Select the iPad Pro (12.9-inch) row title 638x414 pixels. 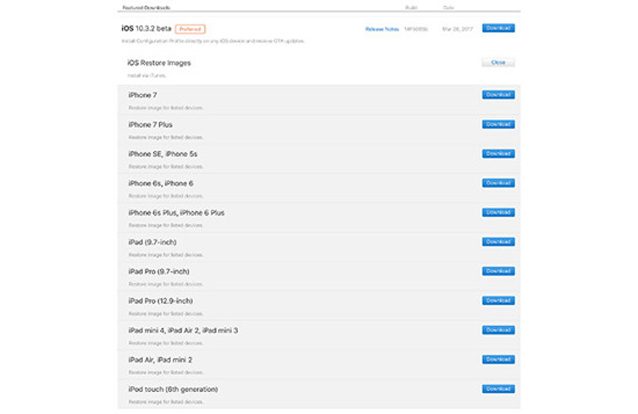[x=160, y=301]
